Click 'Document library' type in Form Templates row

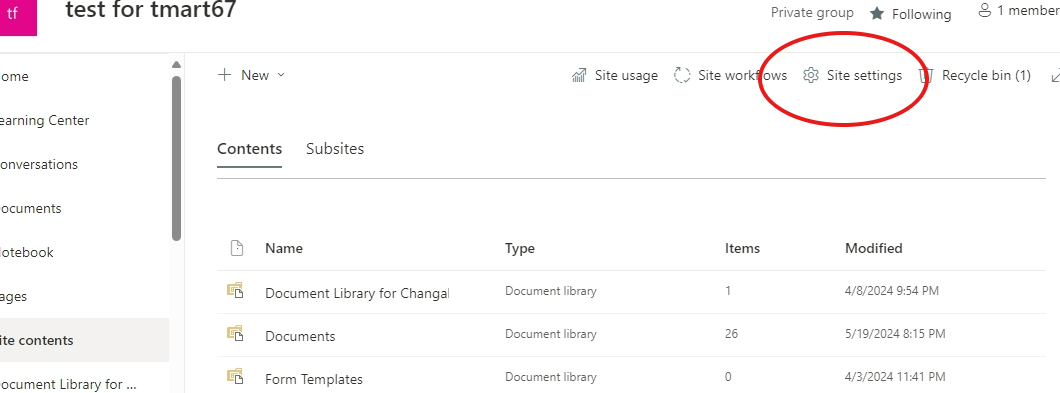click(x=551, y=377)
